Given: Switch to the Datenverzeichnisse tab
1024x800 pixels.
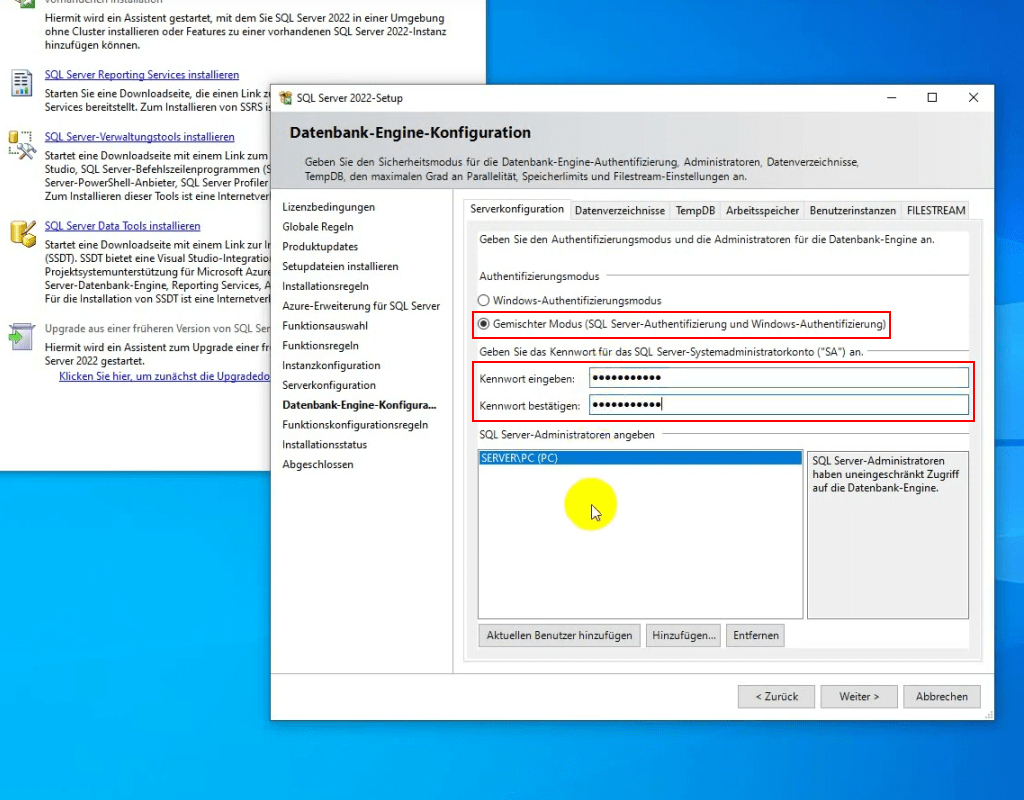Looking at the screenshot, I should pyautogui.click(x=619, y=210).
